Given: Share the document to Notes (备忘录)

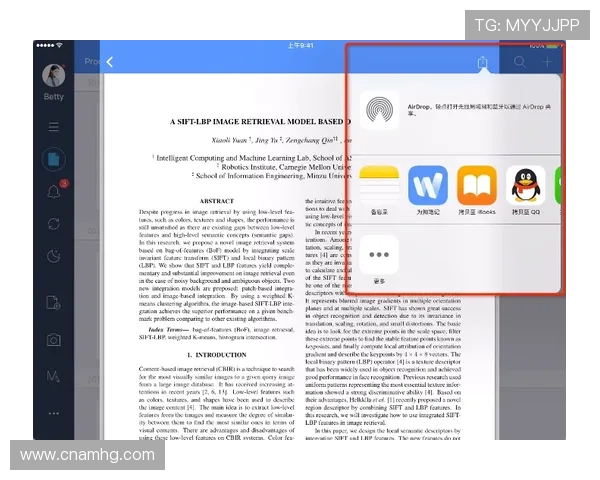Looking at the screenshot, I should click(x=379, y=187).
